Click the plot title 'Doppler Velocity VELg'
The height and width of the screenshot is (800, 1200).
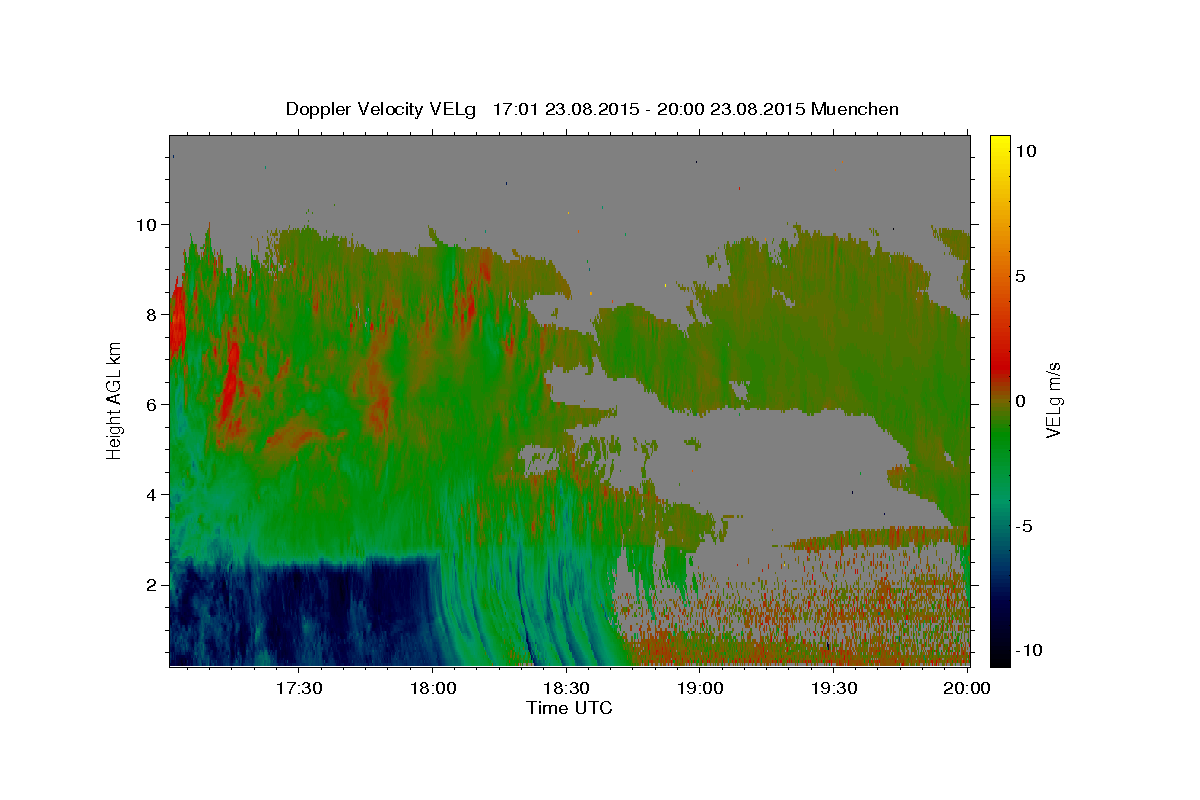click(382, 109)
